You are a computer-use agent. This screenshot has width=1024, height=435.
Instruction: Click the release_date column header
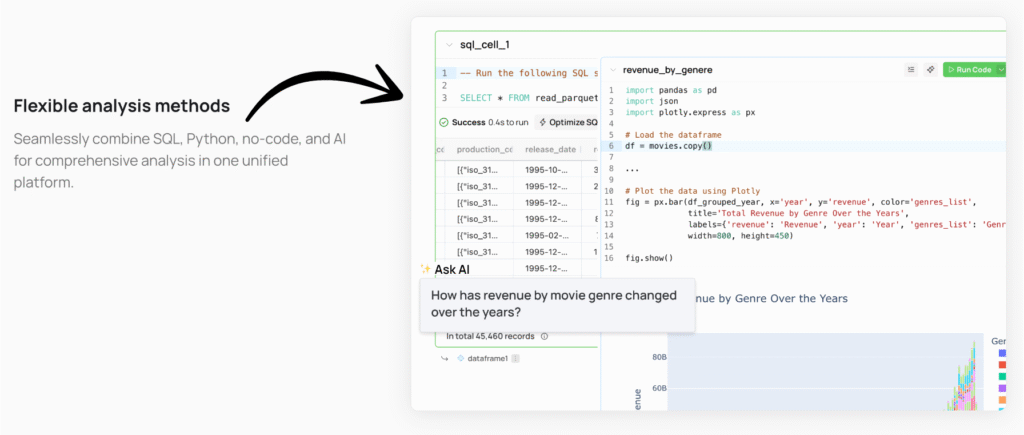pyautogui.click(x=549, y=150)
